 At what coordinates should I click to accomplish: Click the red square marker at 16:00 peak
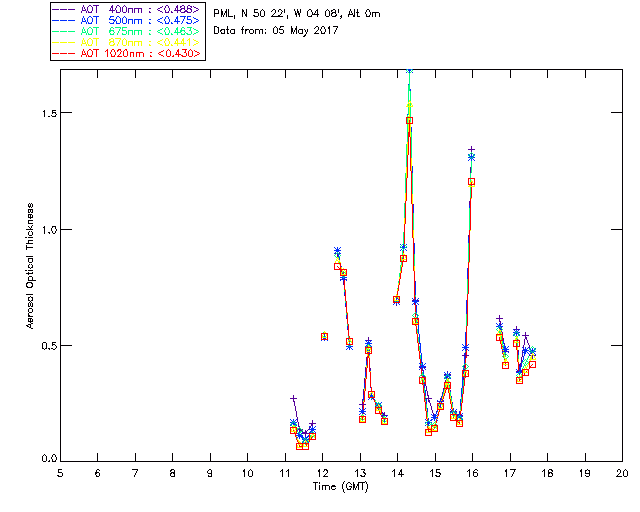tap(472, 182)
